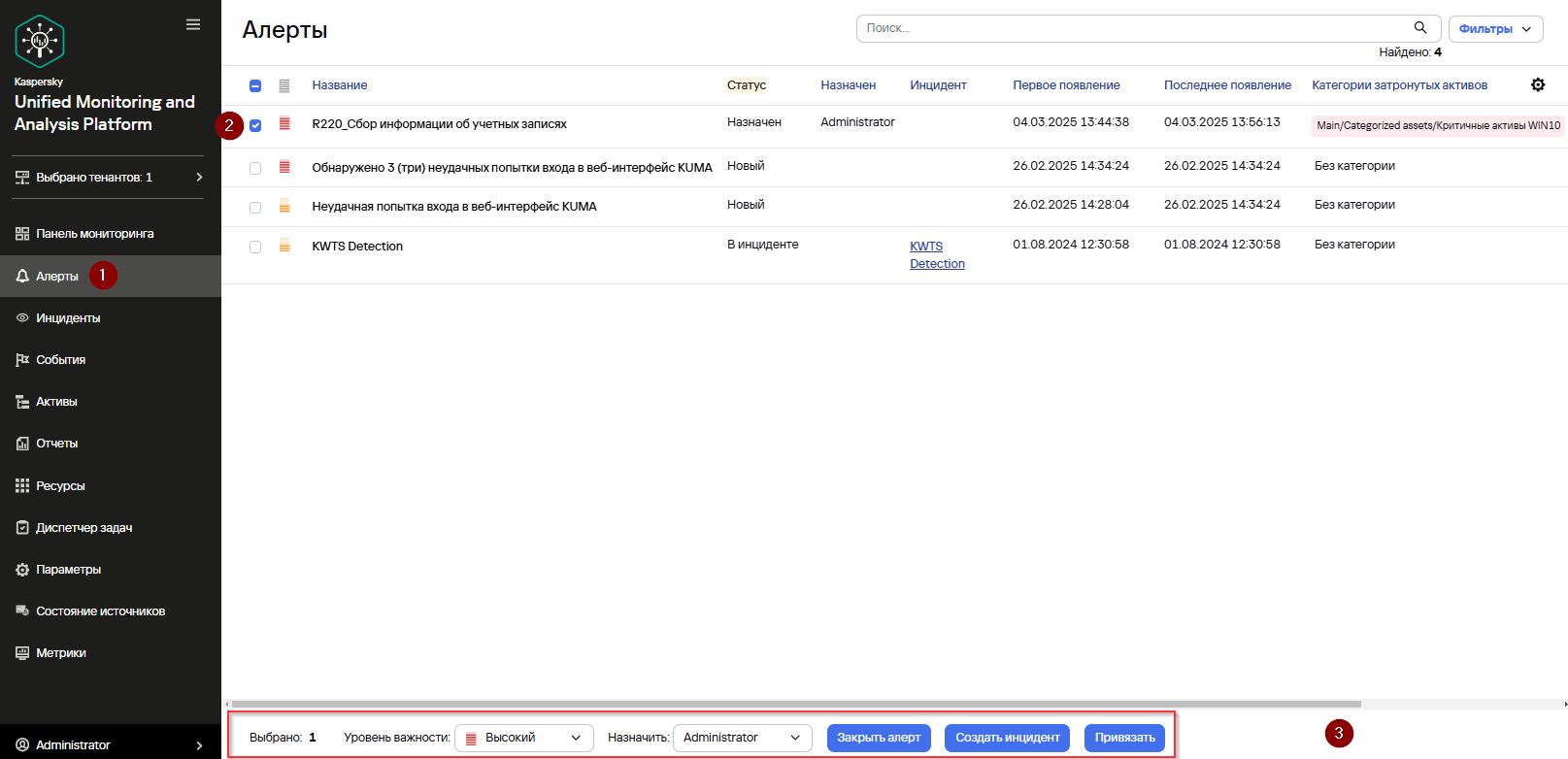Sort by Последнее появление column header
Image resolution: width=1568 pixels, height=759 pixels.
tap(1227, 85)
